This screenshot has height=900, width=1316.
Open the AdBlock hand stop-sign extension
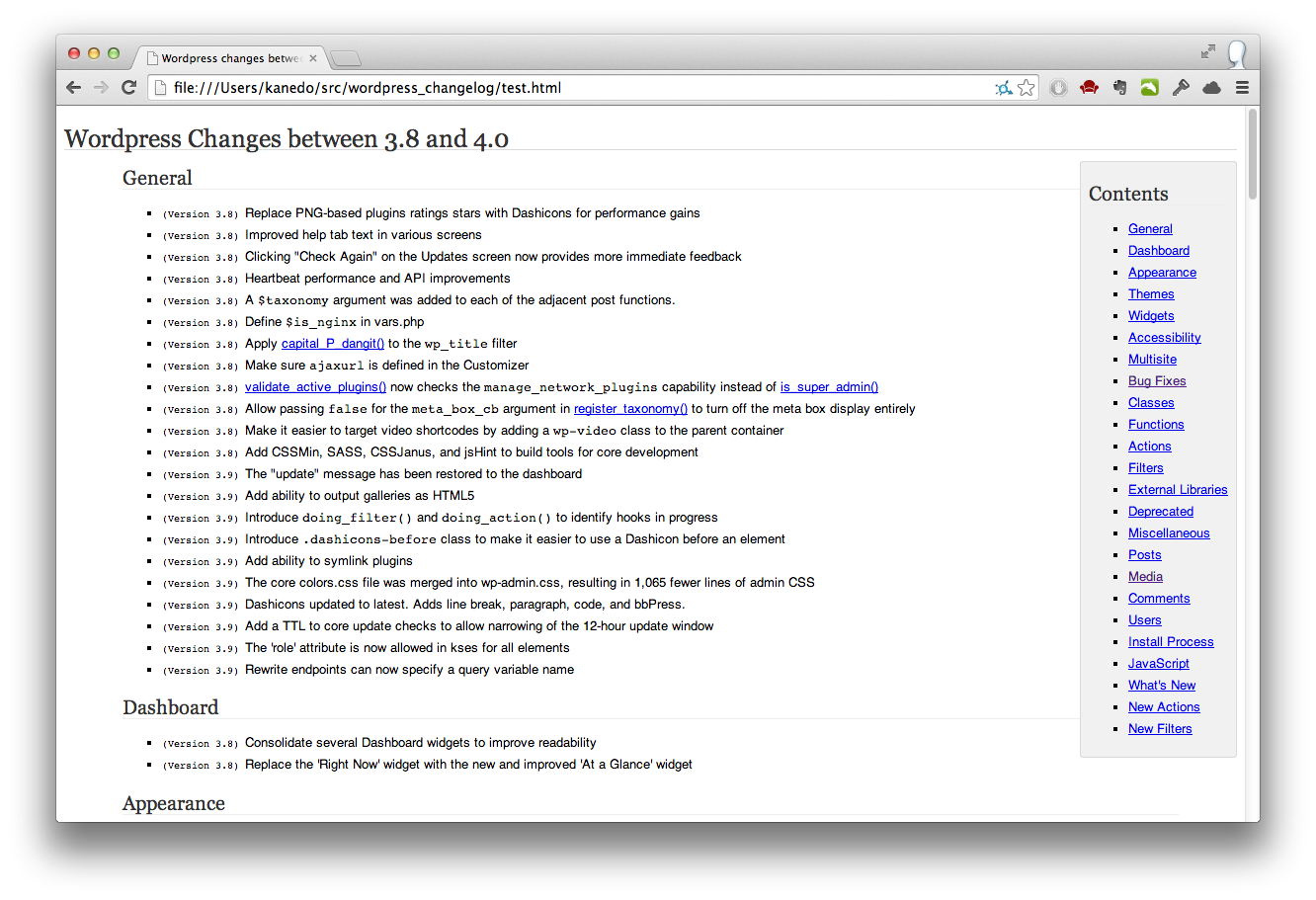click(1058, 87)
